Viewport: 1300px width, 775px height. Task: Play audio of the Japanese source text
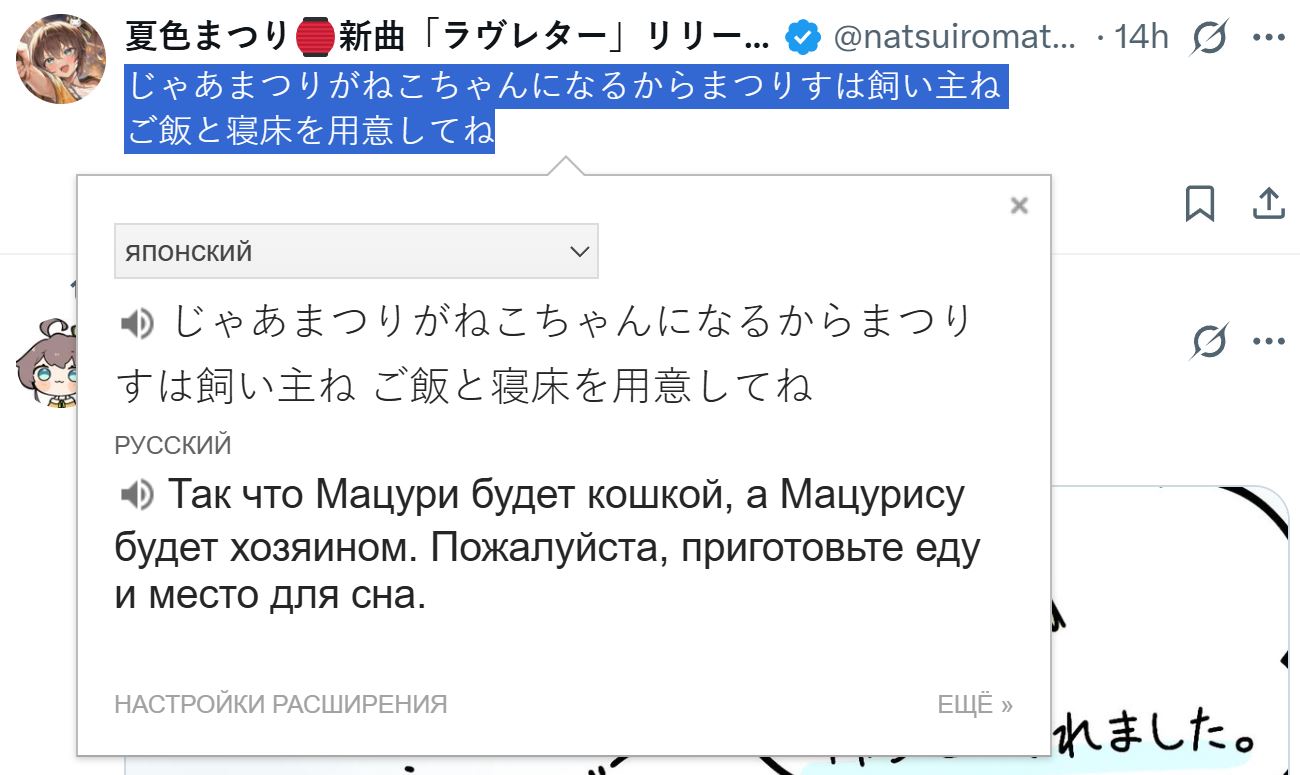pyautogui.click(x=136, y=323)
